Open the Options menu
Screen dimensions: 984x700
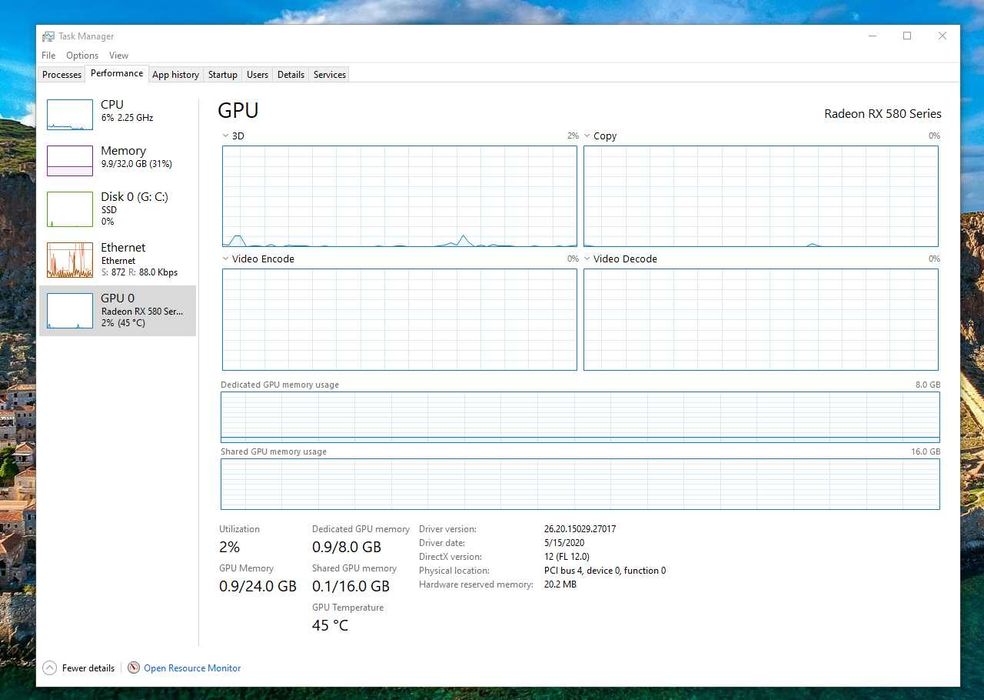[x=82, y=55]
